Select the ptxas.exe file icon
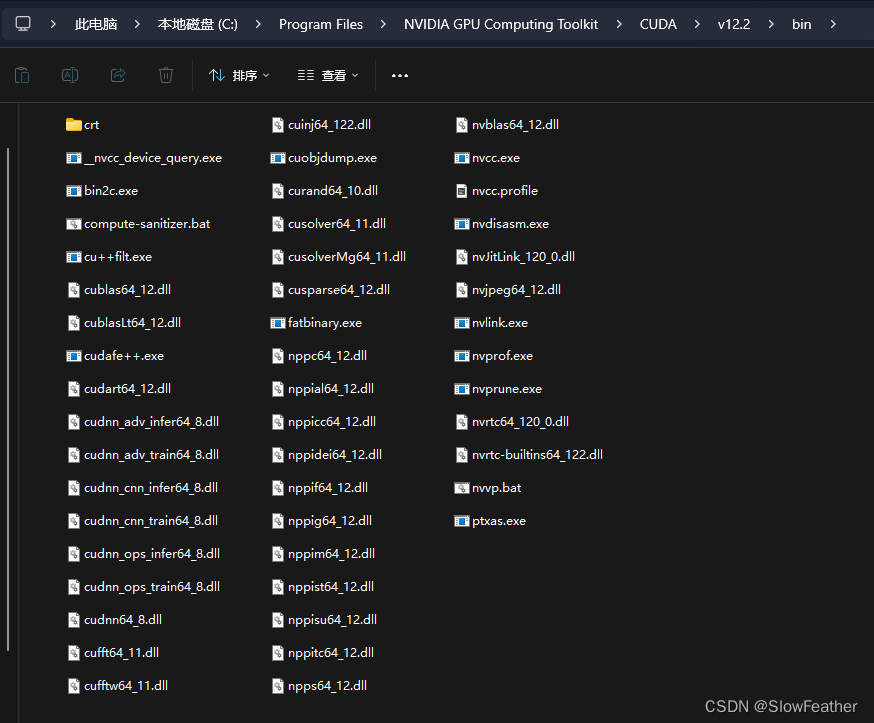874x723 pixels. [462, 521]
